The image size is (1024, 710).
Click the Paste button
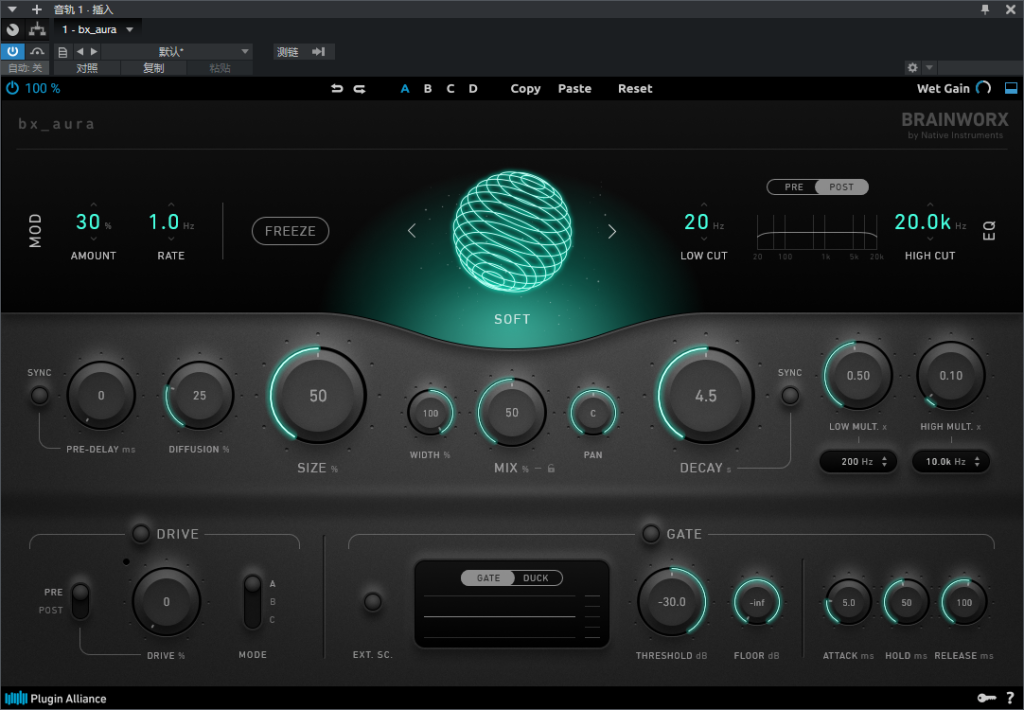[575, 89]
